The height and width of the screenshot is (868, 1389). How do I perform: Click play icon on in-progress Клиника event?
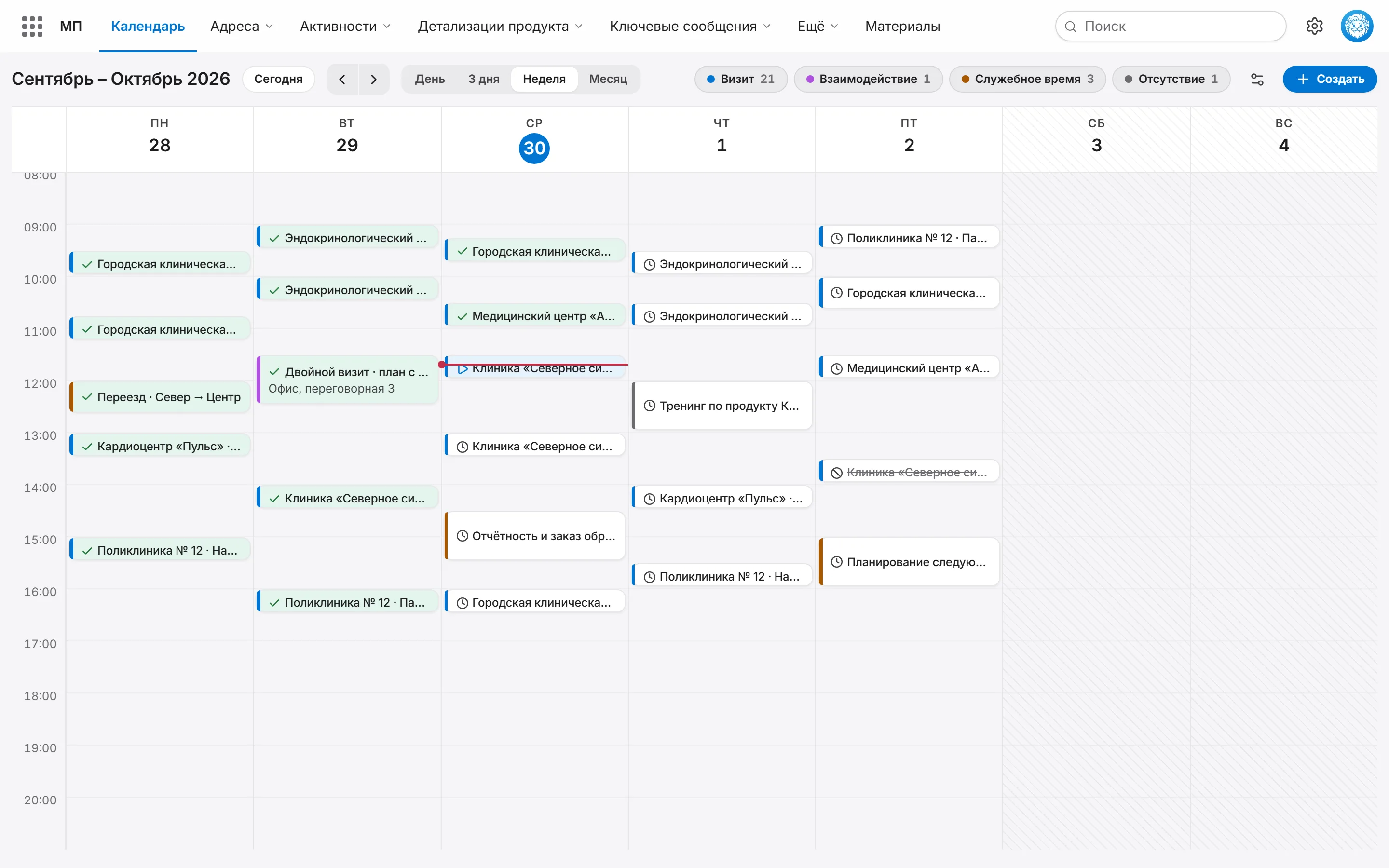tap(462, 368)
